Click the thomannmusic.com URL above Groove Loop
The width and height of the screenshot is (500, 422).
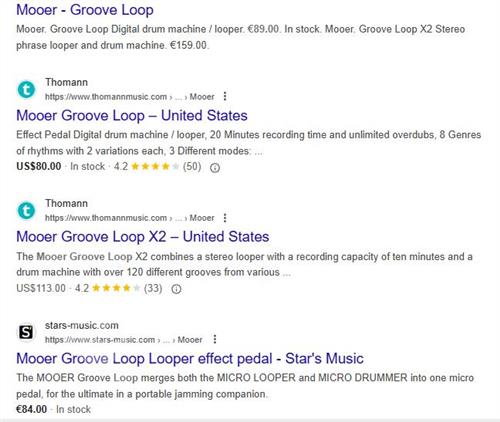(x=130, y=97)
